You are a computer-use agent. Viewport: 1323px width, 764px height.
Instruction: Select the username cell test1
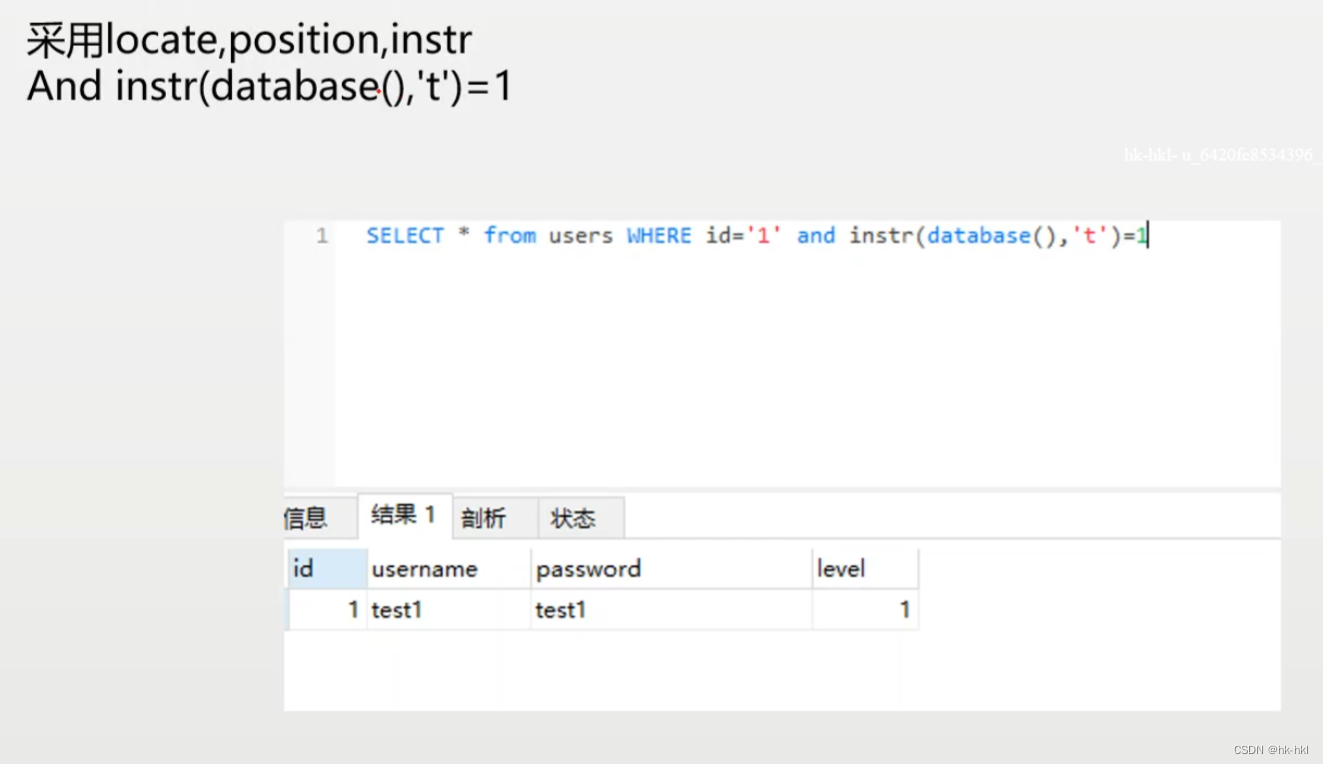tap(449, 610)
